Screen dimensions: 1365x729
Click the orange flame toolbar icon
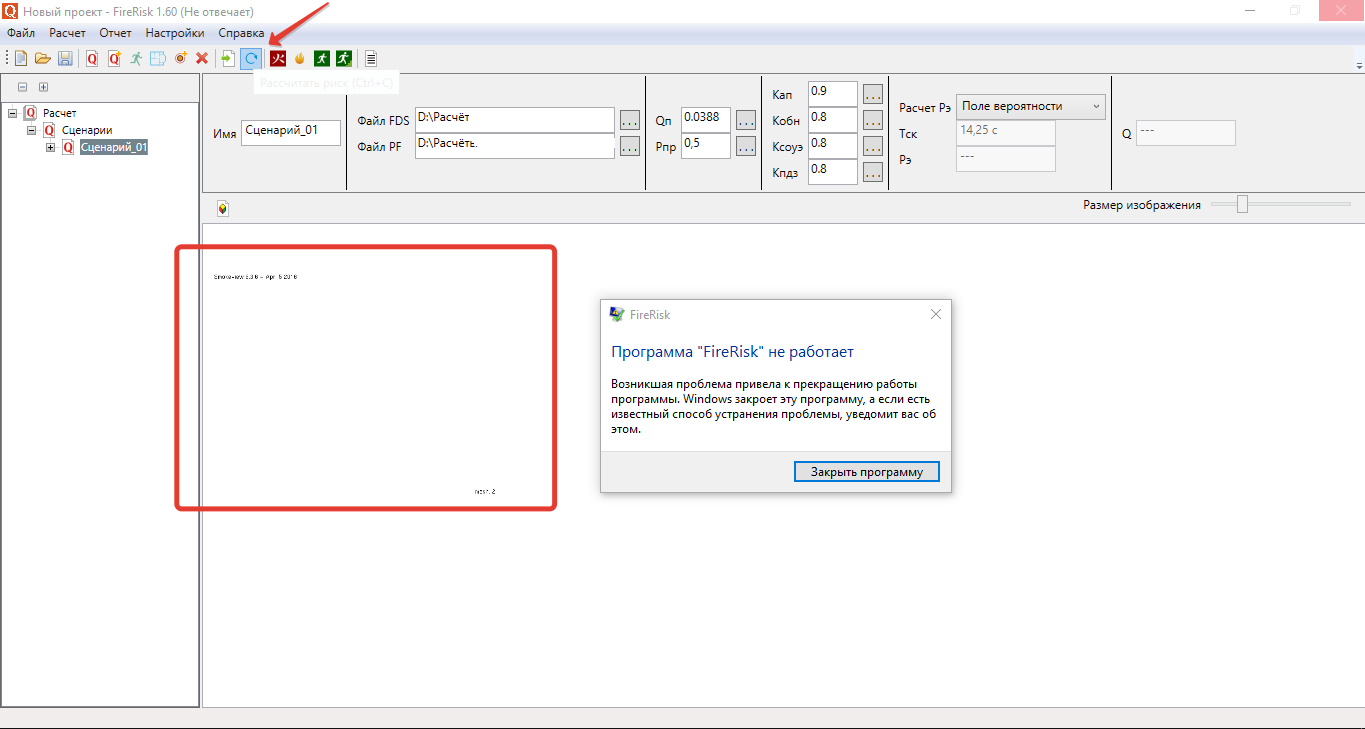click(x=300, y=58)
